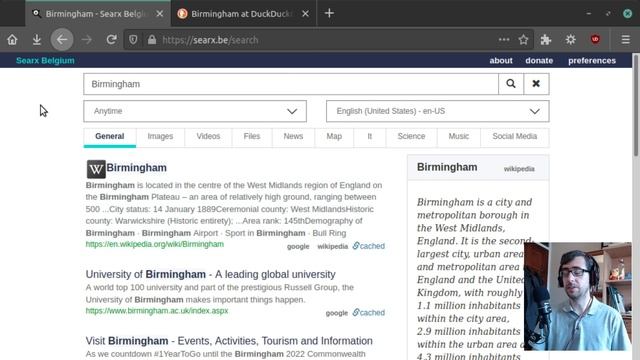The image size is (640, 360).
Task: Switch to Birmingham at DuckDuckGo tab
Action: (x=244, y=13)
